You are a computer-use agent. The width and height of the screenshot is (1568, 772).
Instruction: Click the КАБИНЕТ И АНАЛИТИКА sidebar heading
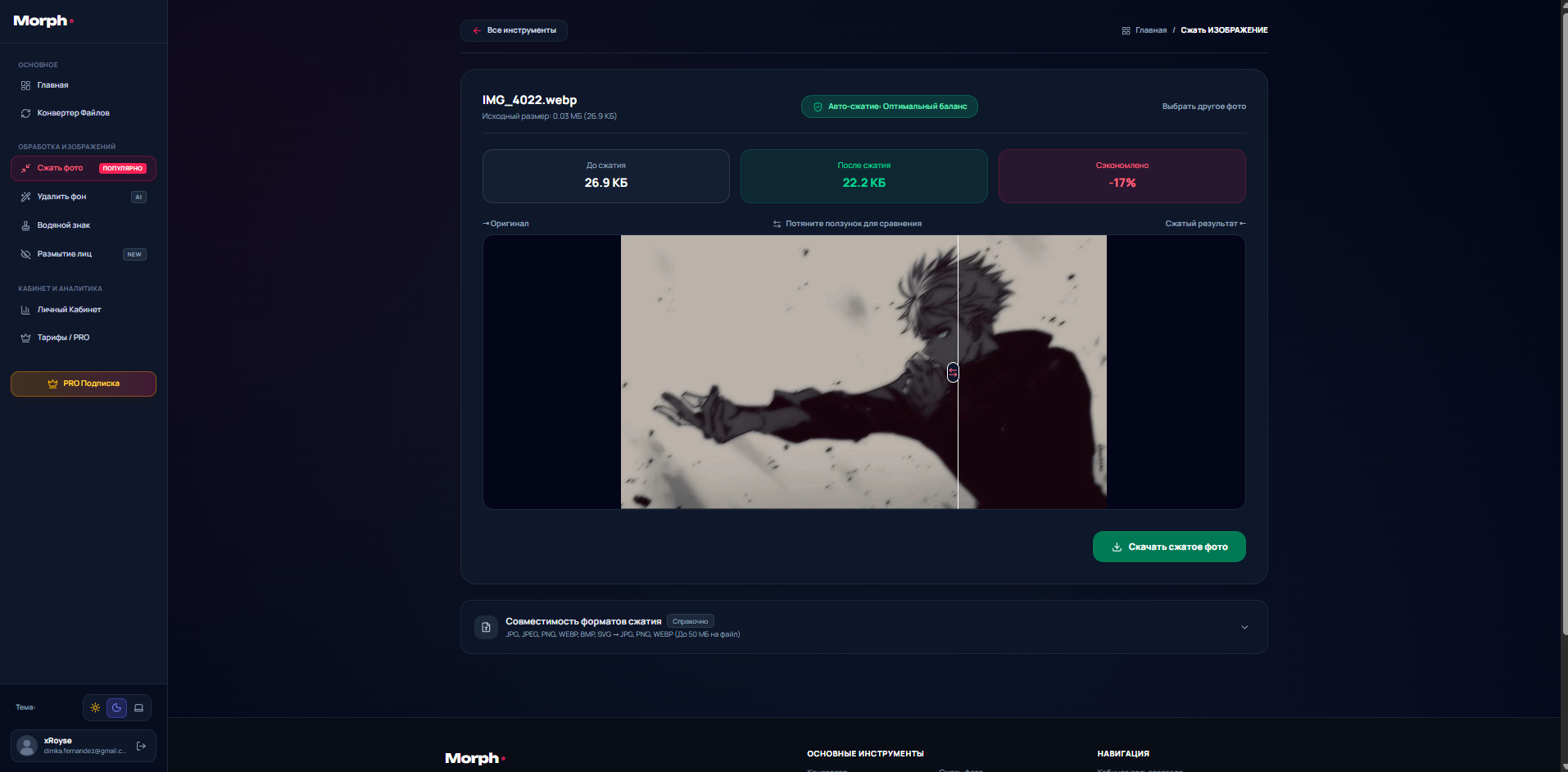tap(61, 288)
